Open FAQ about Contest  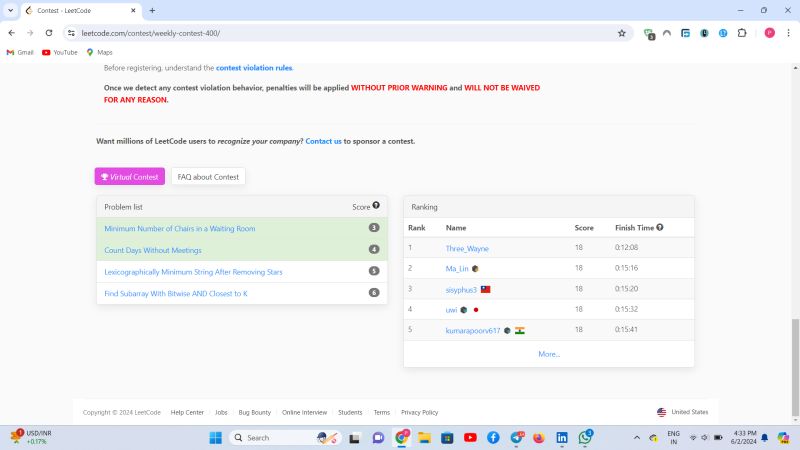click(x=208, y=177)
